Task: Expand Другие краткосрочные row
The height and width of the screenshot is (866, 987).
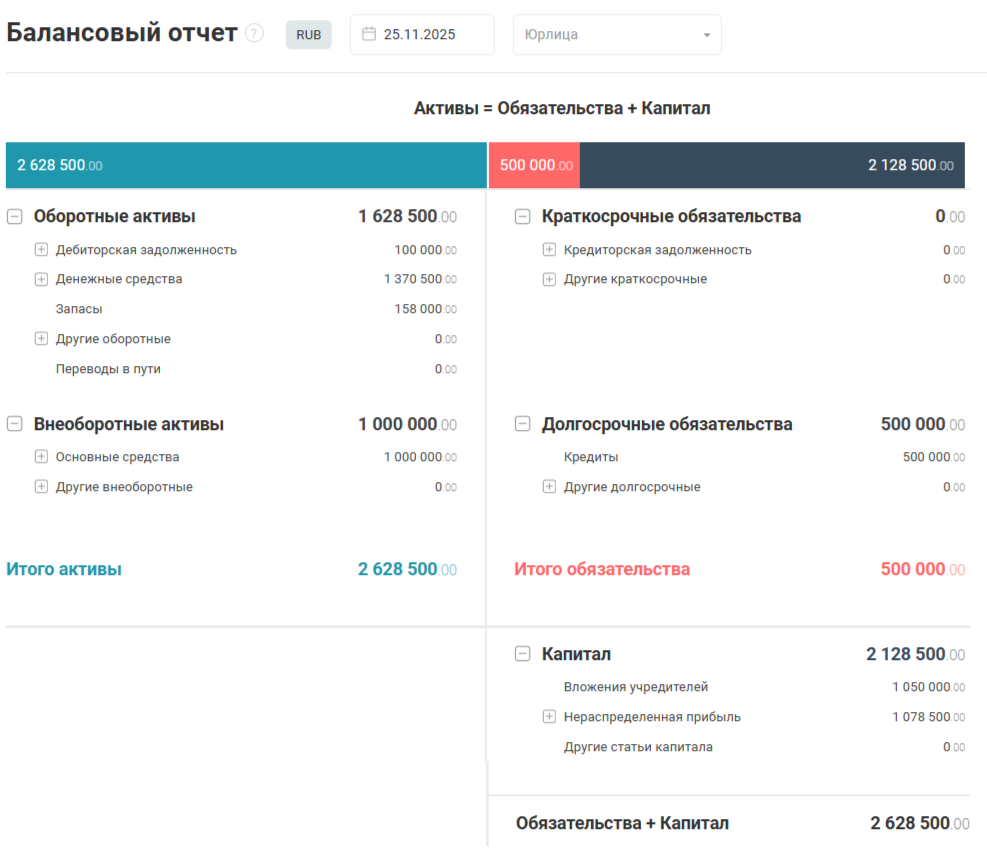Action: tap(549, 279)
